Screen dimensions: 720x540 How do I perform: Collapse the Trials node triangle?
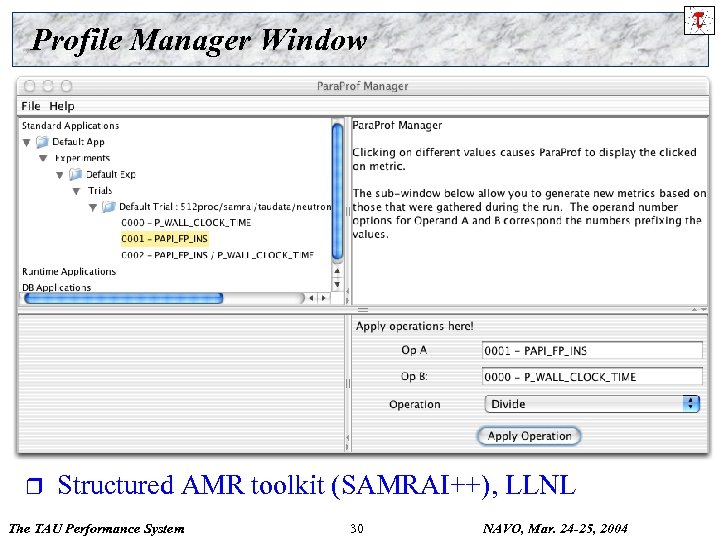76,191
